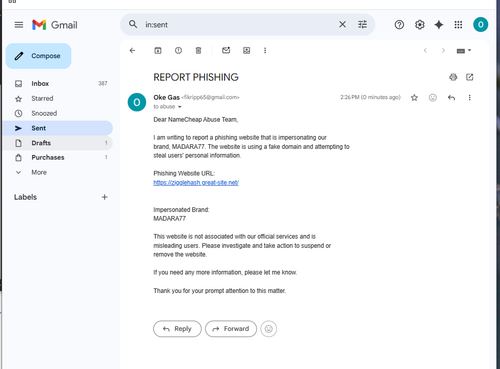This screenshot has width=500, height=369.
Task: Open the zigglehash phishing URL link
Action: pyautogui.click(x=196, y=183)
